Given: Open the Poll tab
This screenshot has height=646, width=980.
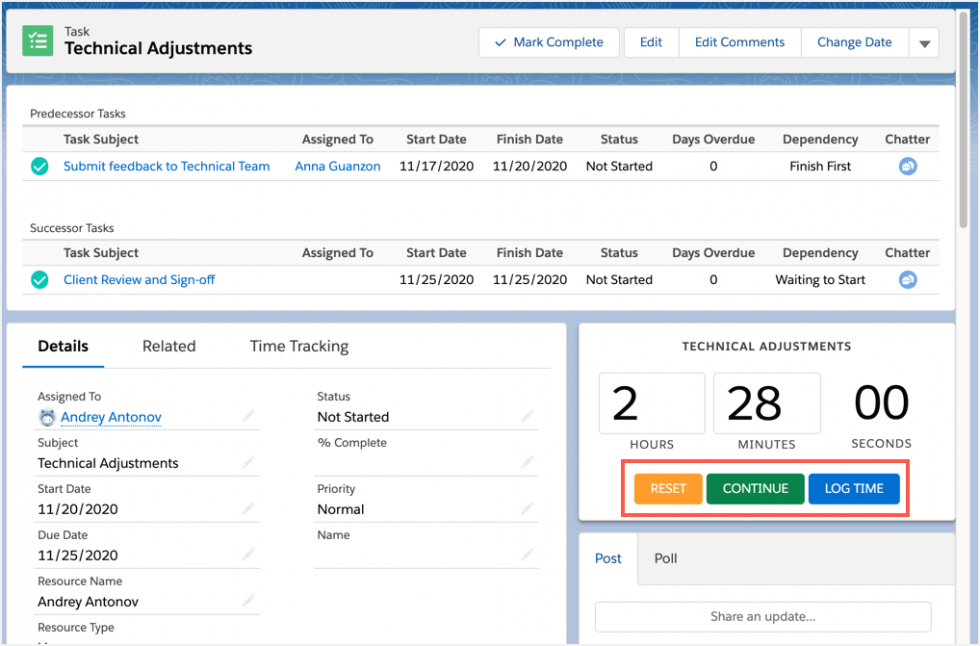Looking at the screenshot, I should click(x=665, y=559).
